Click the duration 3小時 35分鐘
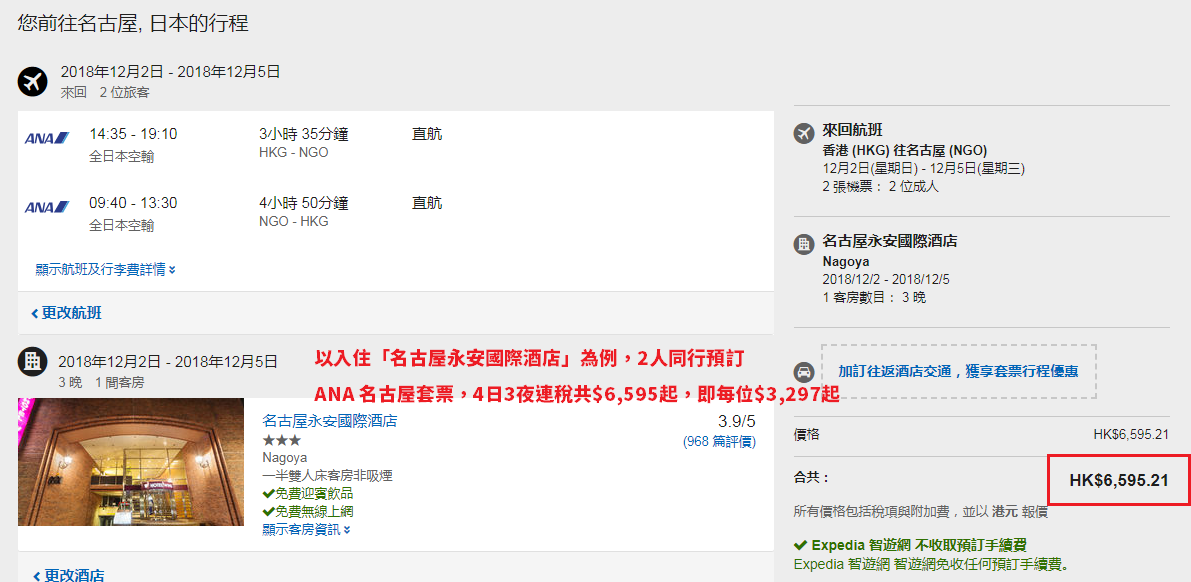The image size is (1191, 582). (x=304, y=134)
